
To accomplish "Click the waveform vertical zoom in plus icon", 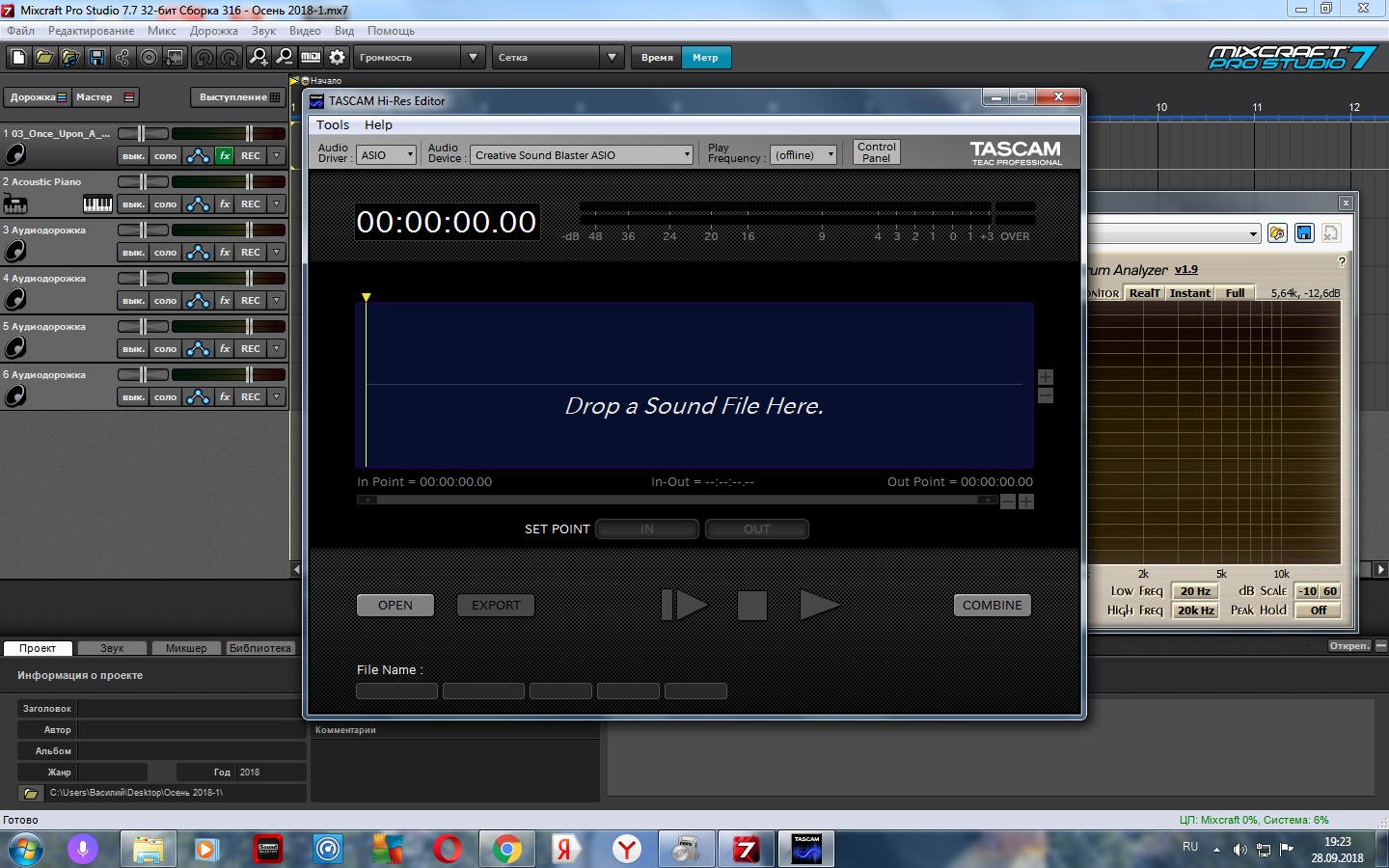I will click(1046, 377).
